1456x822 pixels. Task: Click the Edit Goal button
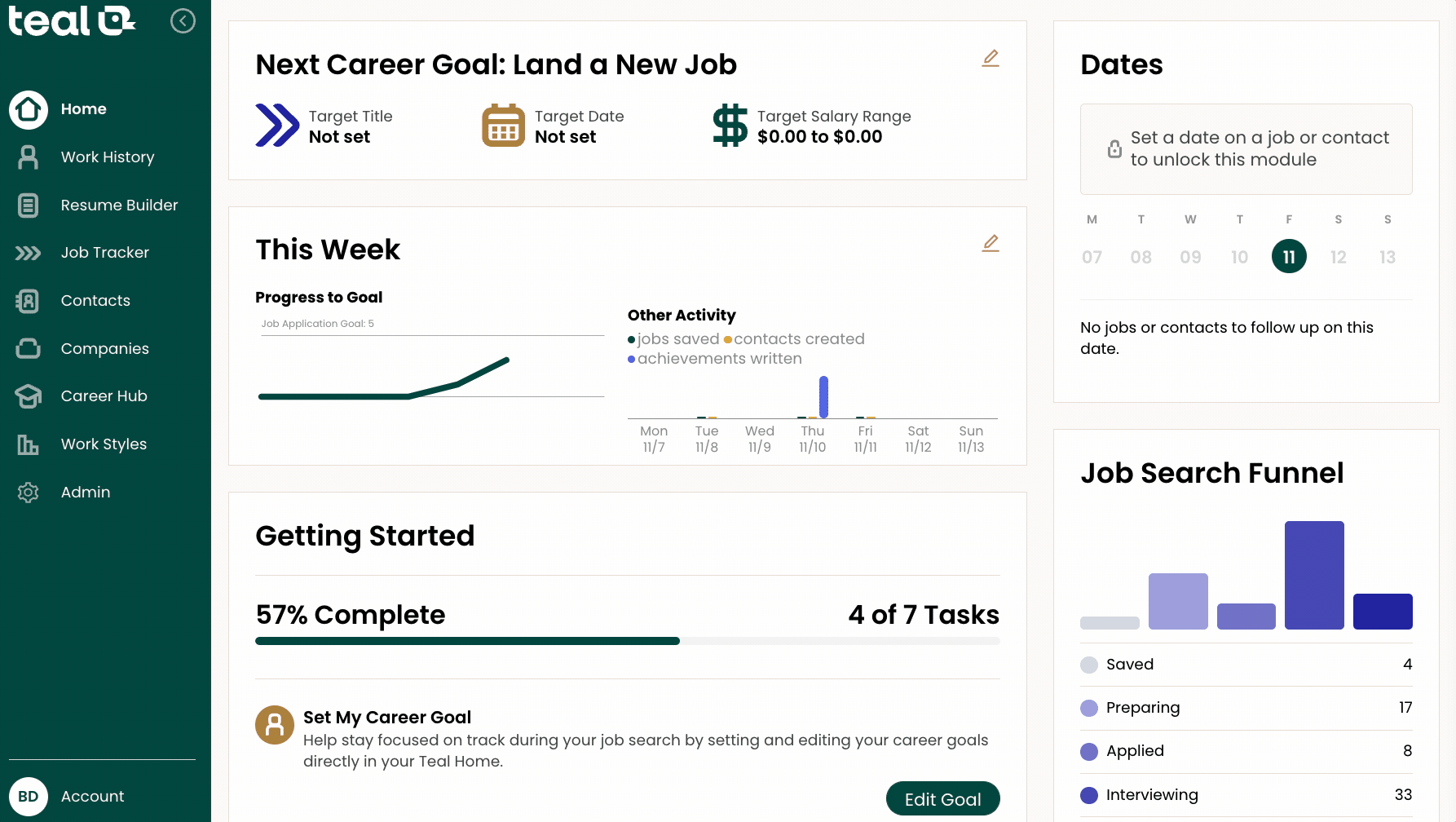942,799
